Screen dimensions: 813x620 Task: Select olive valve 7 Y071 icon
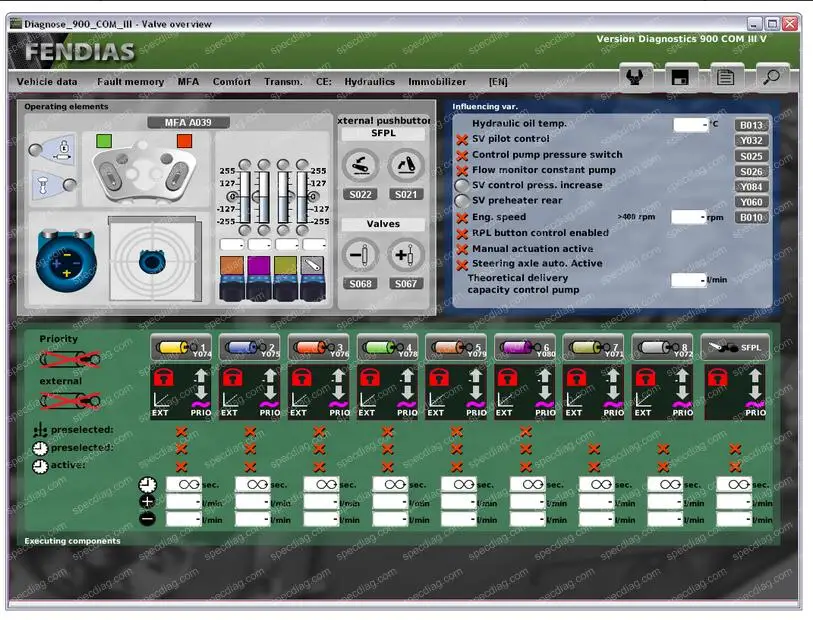click(x=594, y=348)
